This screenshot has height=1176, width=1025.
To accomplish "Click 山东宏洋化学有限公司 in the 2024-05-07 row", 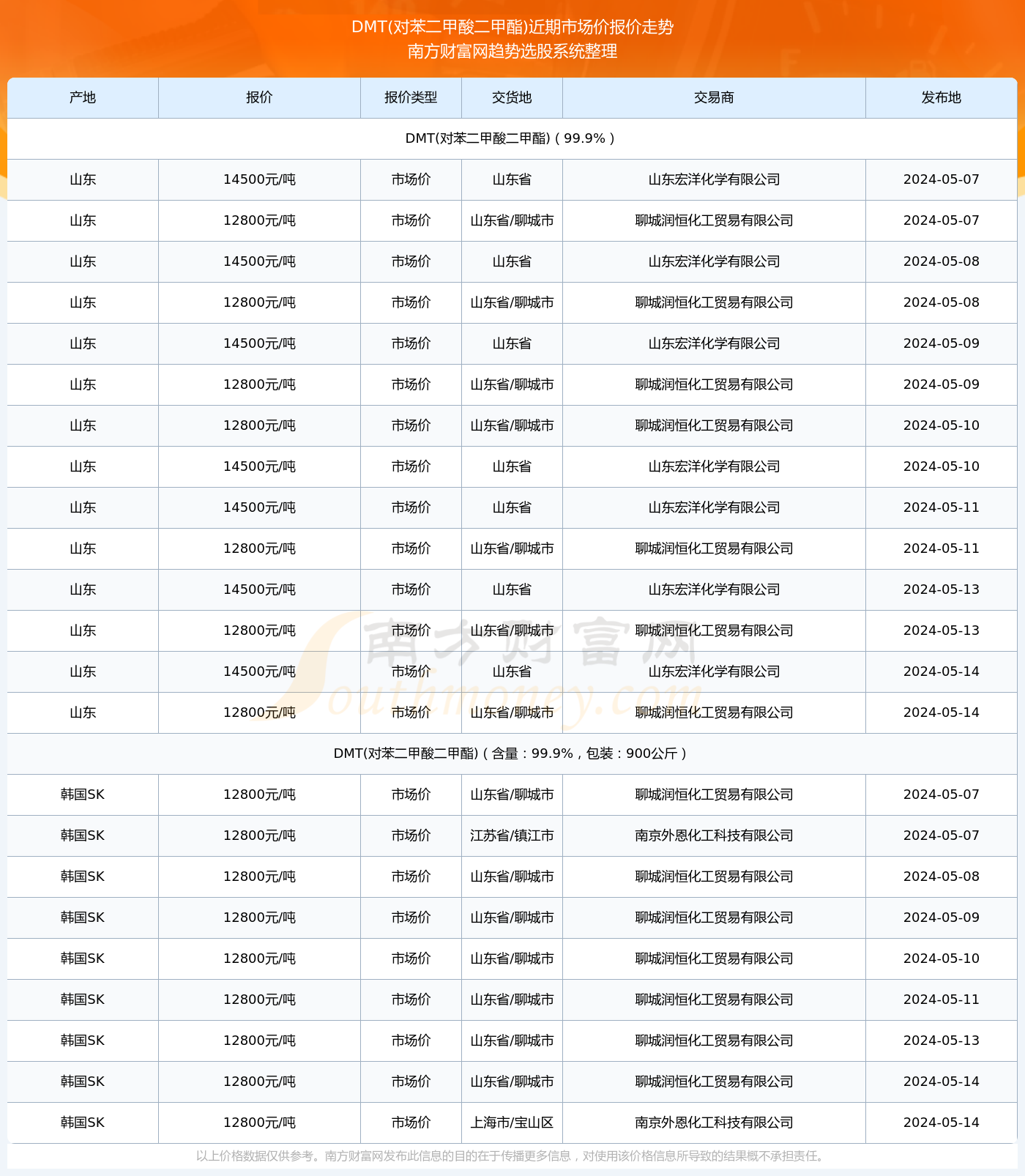I will (x=714, y=179).
